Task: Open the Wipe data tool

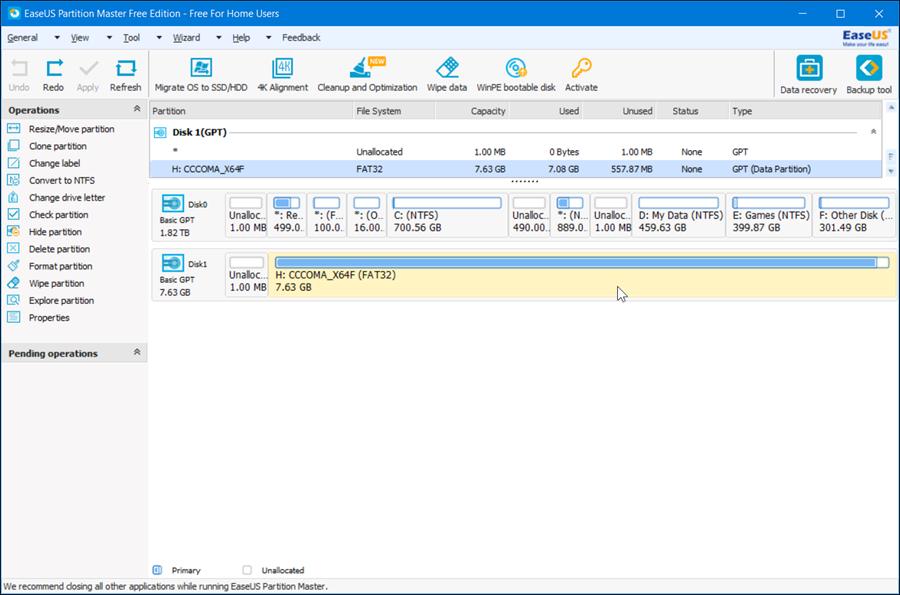Action: (447, 75)
